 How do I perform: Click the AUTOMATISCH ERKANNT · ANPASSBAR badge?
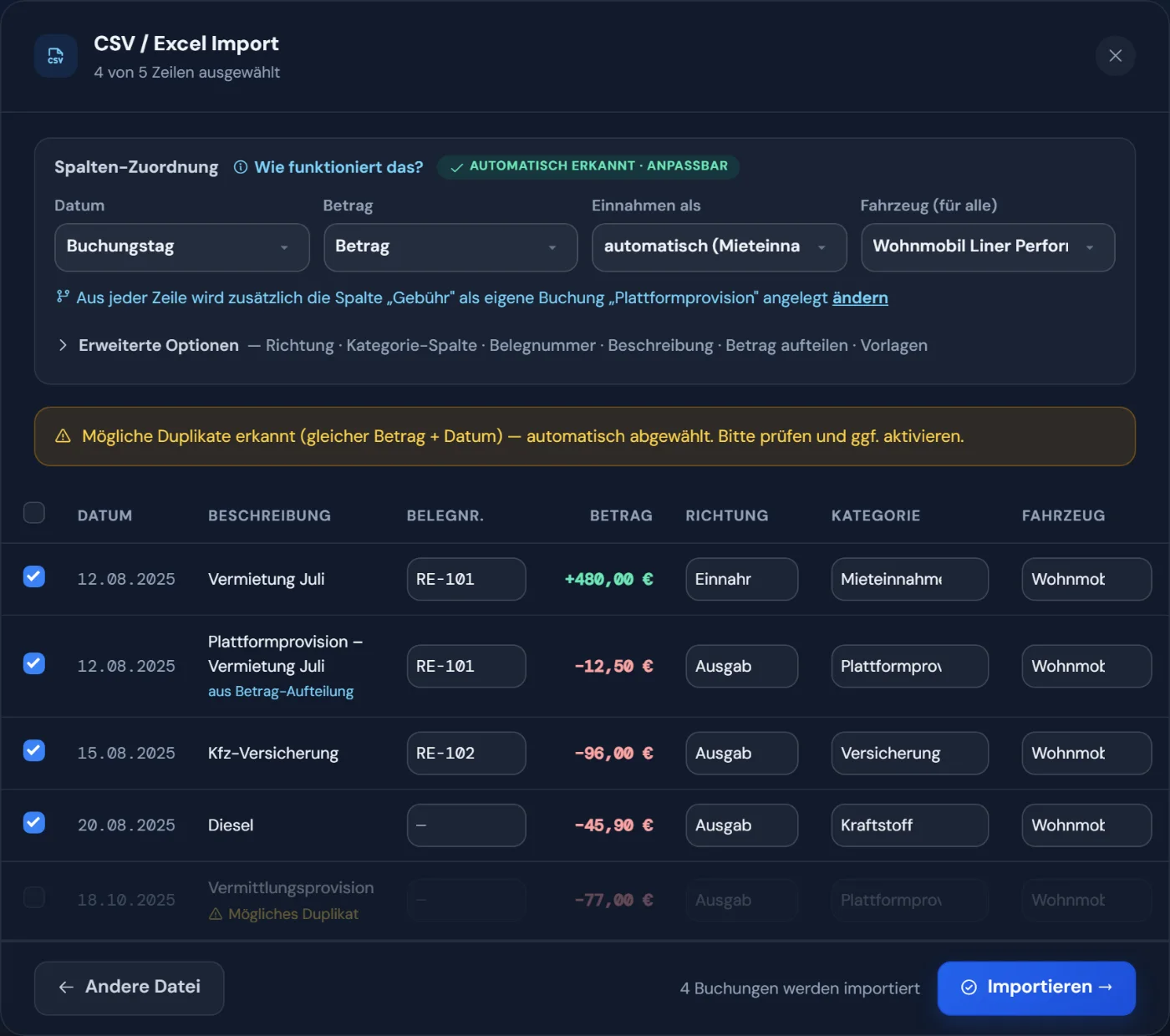coord(588,166)
